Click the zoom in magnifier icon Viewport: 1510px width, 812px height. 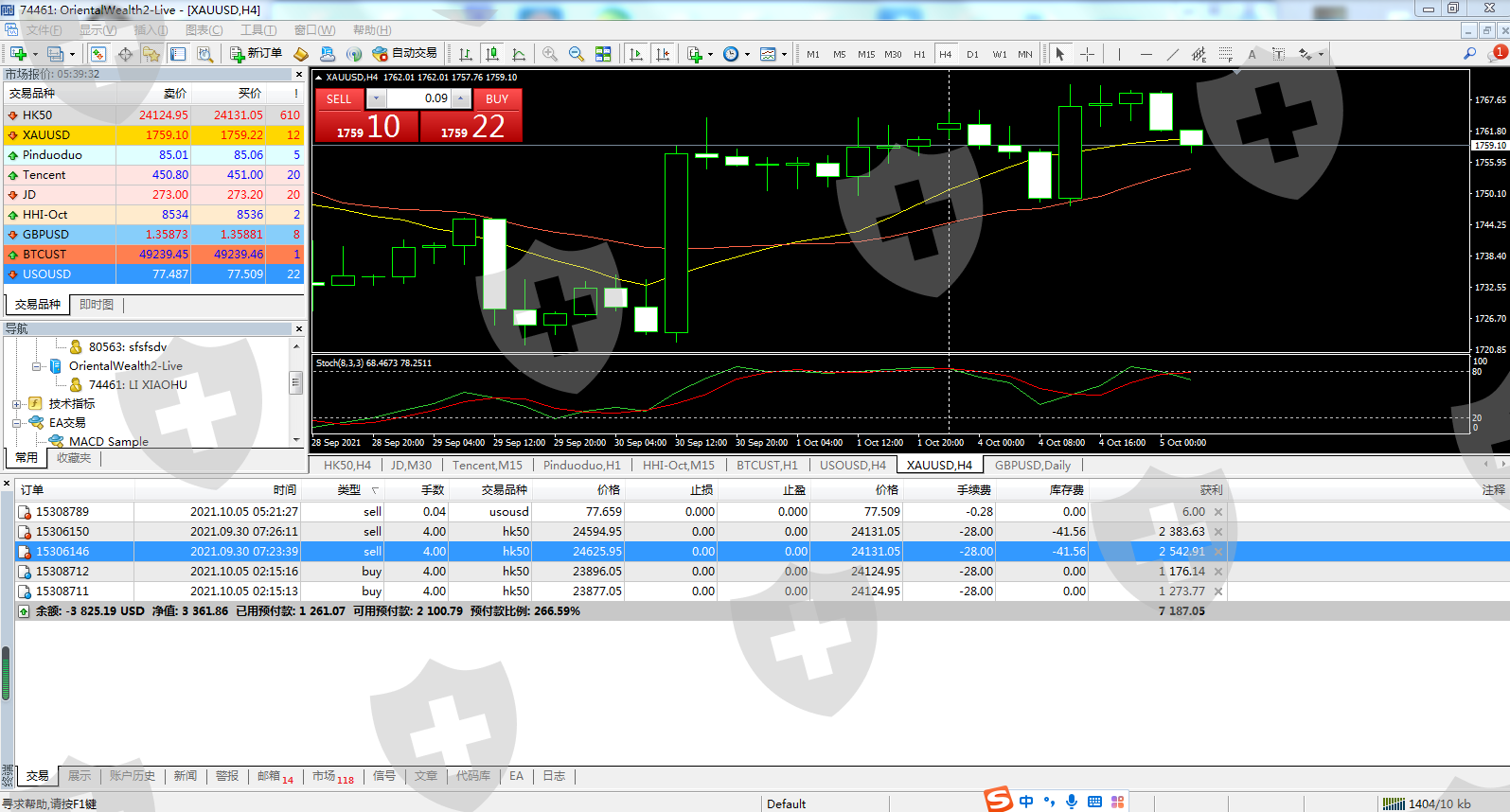pyautogui.click(x=549, y=54)
